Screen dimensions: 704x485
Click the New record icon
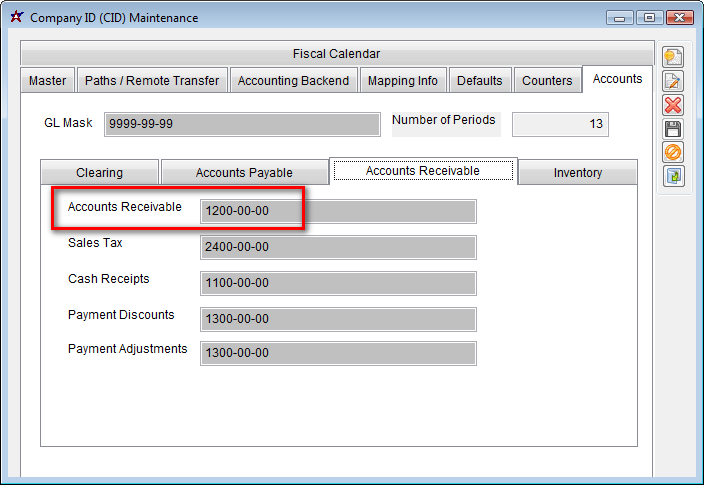click(x=673, y=58)
